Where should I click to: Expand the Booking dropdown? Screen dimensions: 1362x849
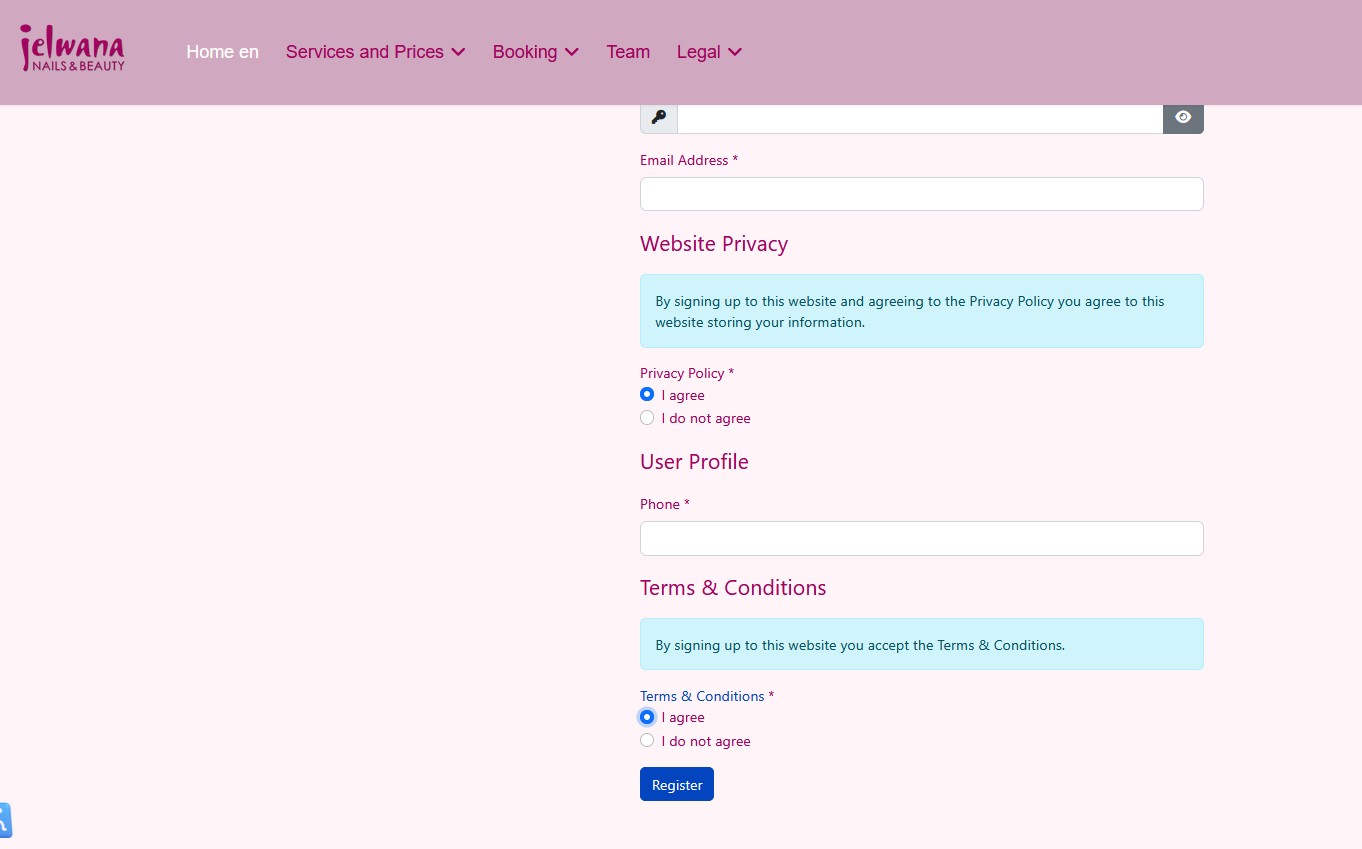[x=535, y=52]
